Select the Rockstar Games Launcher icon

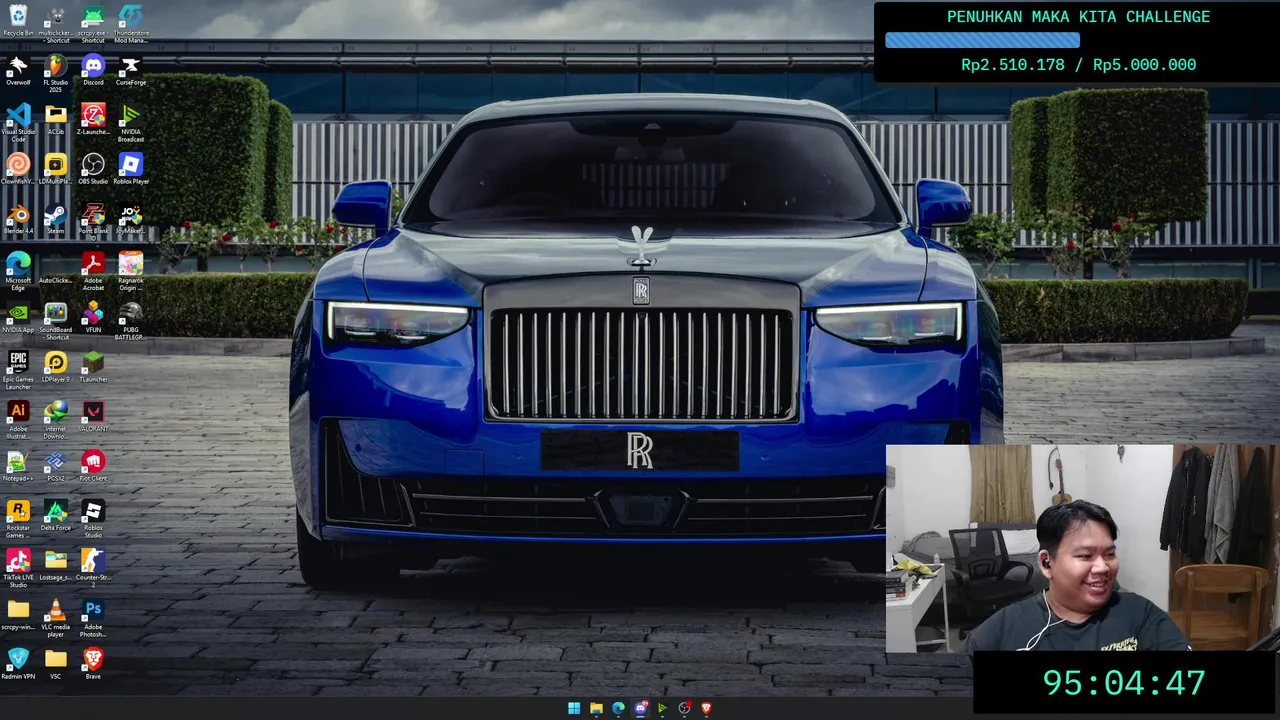click(18, 519)
